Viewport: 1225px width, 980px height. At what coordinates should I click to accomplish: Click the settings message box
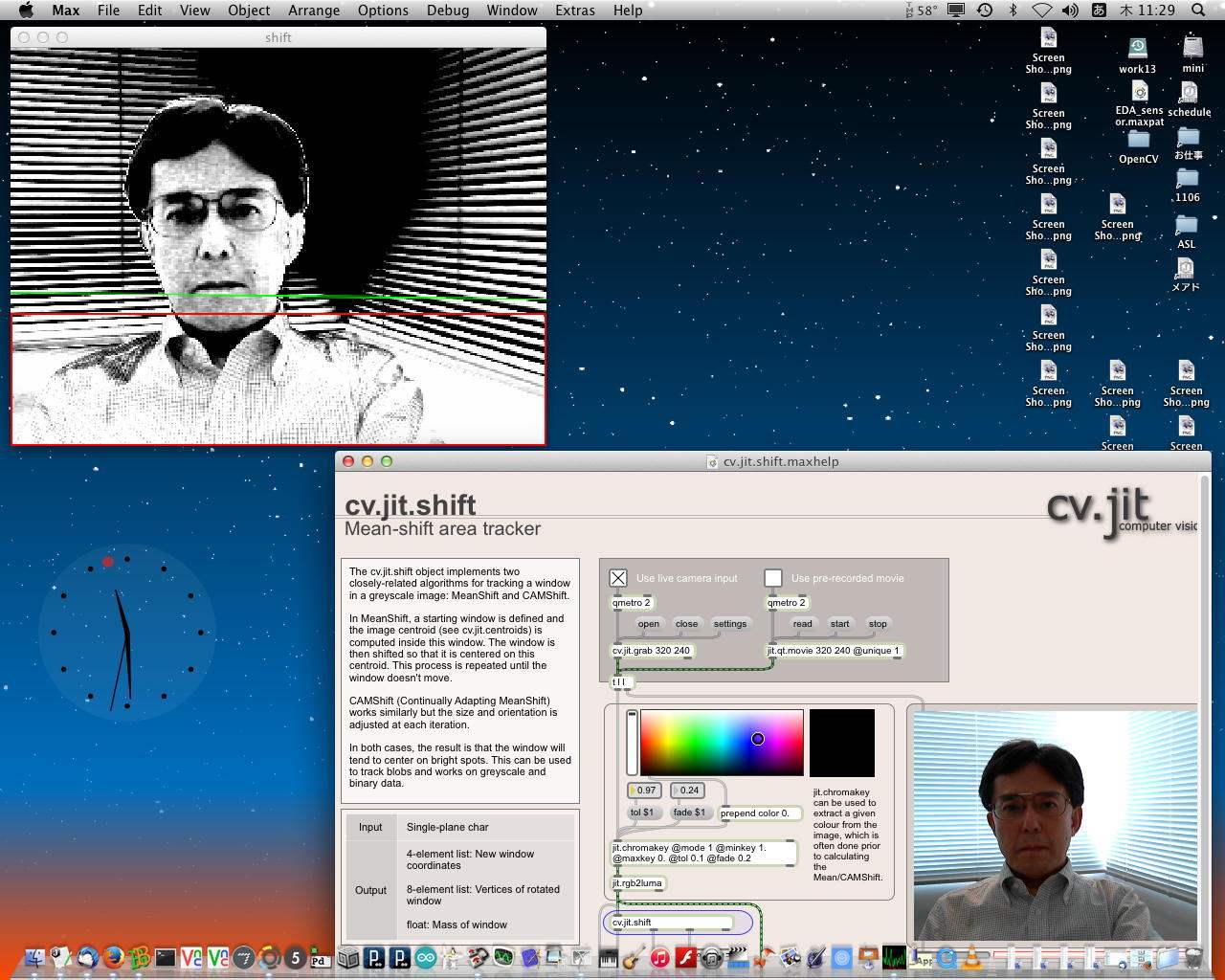(x=730, y=624)
